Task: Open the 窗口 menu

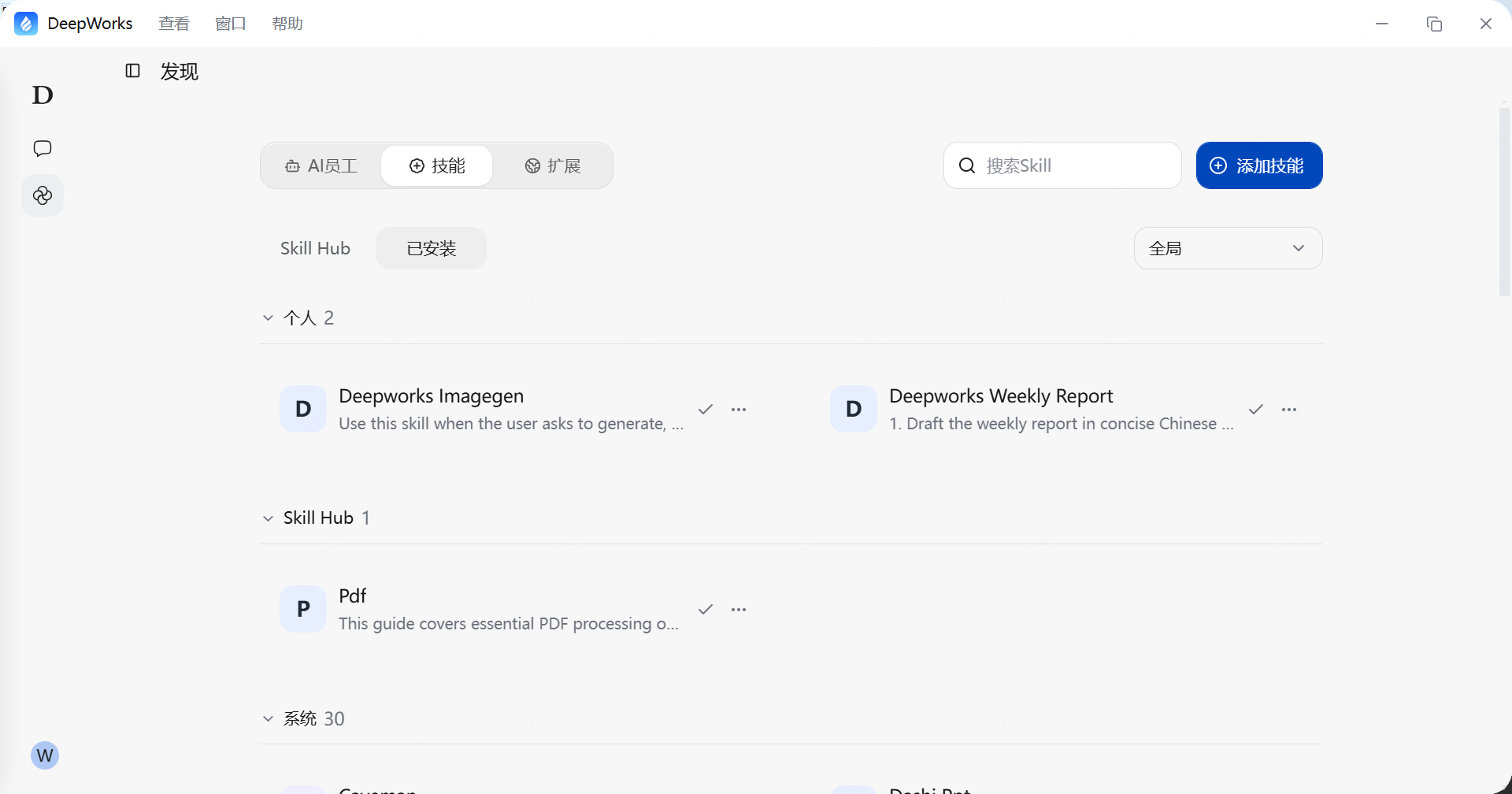Action: 231,24
